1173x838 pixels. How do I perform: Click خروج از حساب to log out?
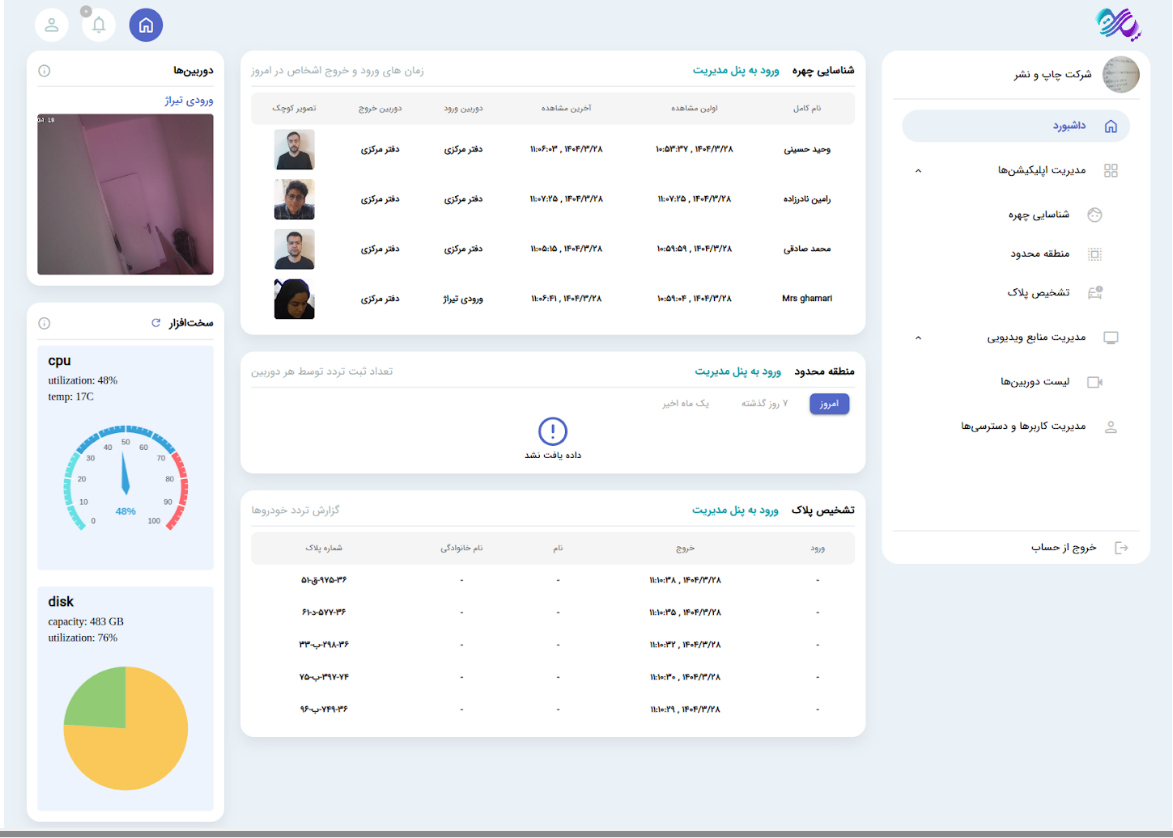(1064, 547)
